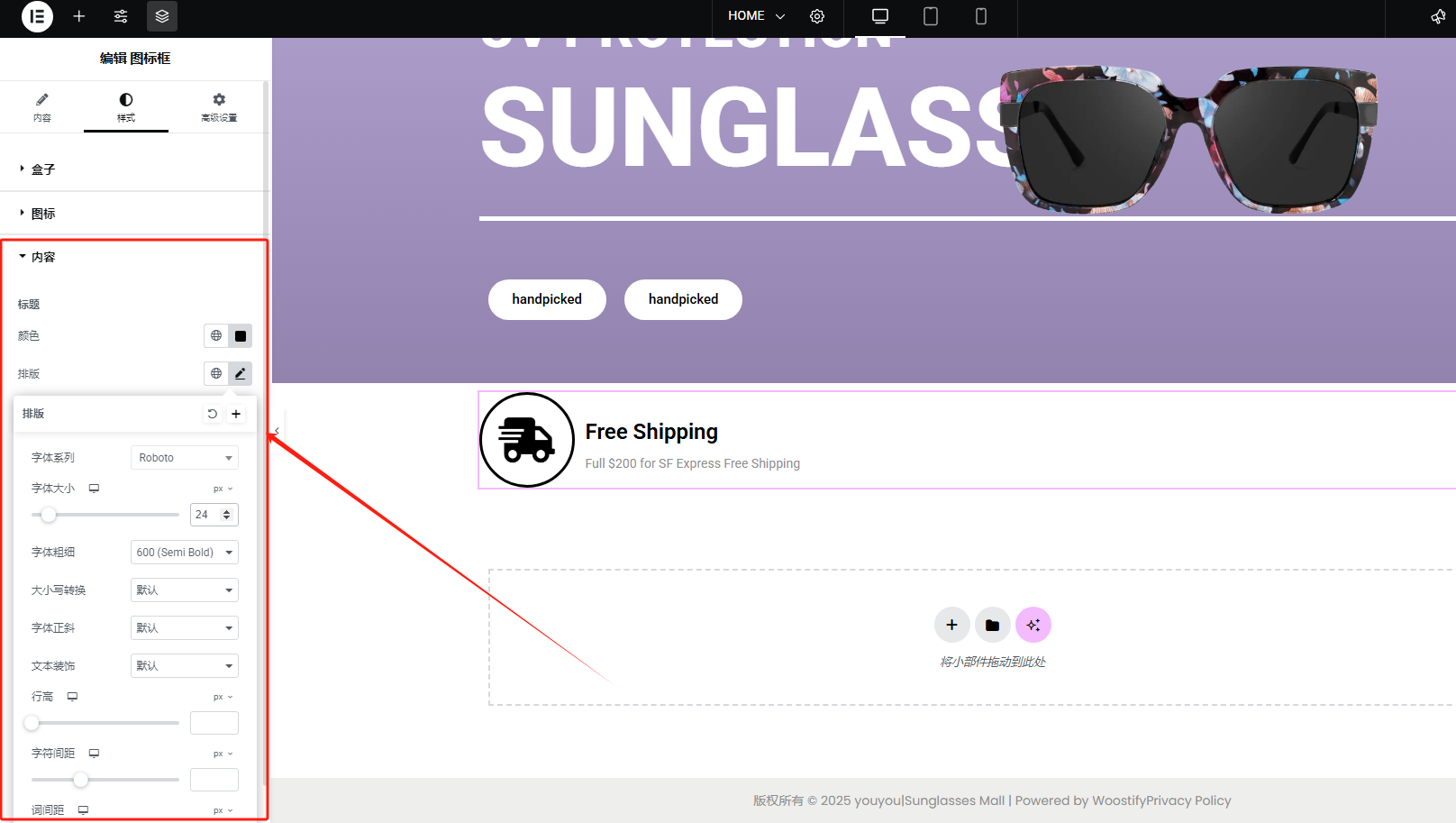Screen dimensions: 1456x823
Task: Click the first handpicked button
Action: click(x=547, y=299)
